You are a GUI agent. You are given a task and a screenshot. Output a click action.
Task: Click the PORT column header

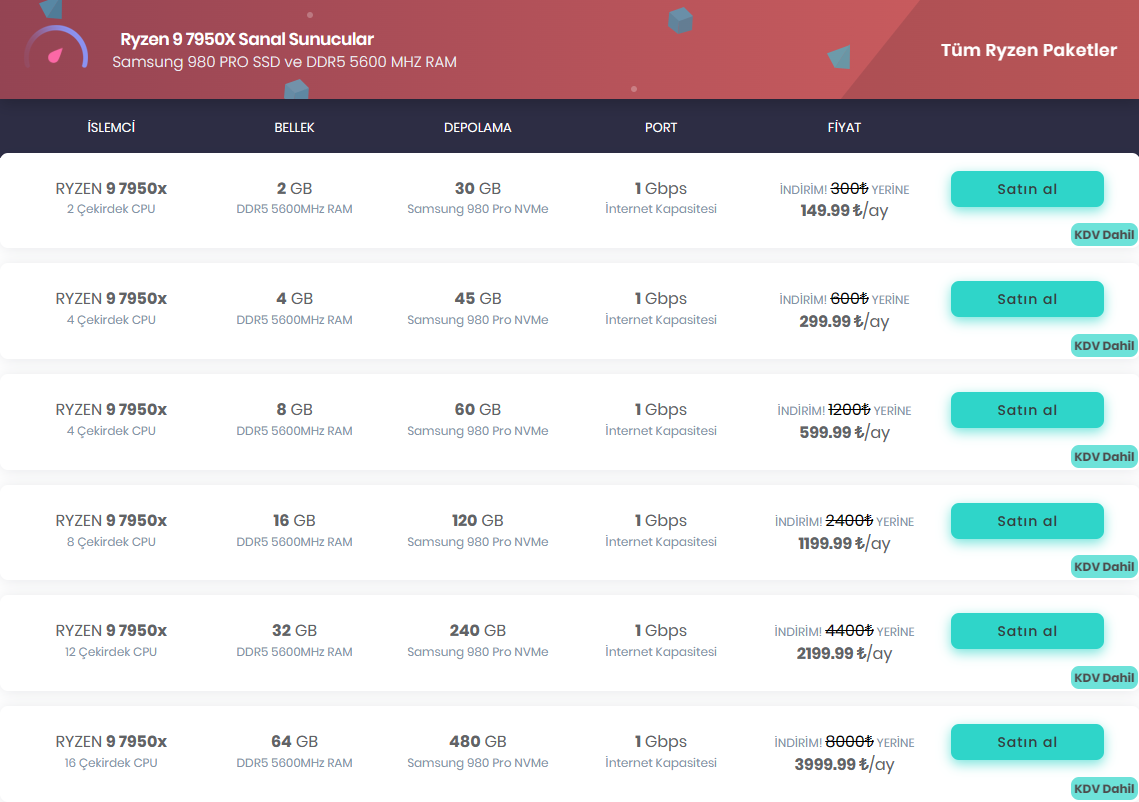tap(660, 128)
